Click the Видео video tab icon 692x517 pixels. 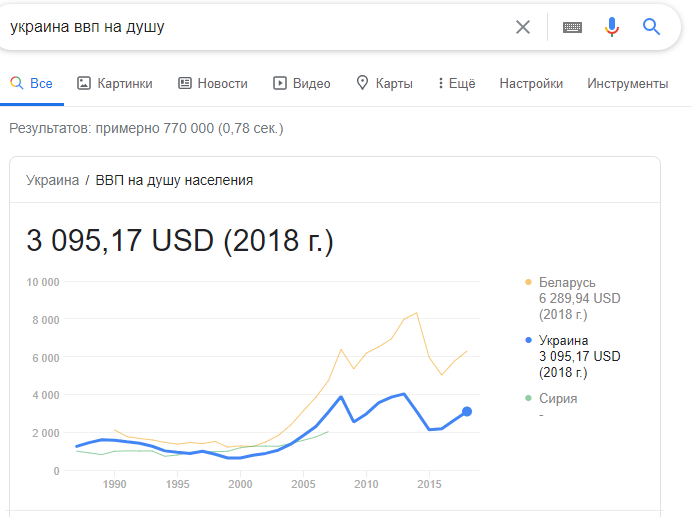coord(280,84)
